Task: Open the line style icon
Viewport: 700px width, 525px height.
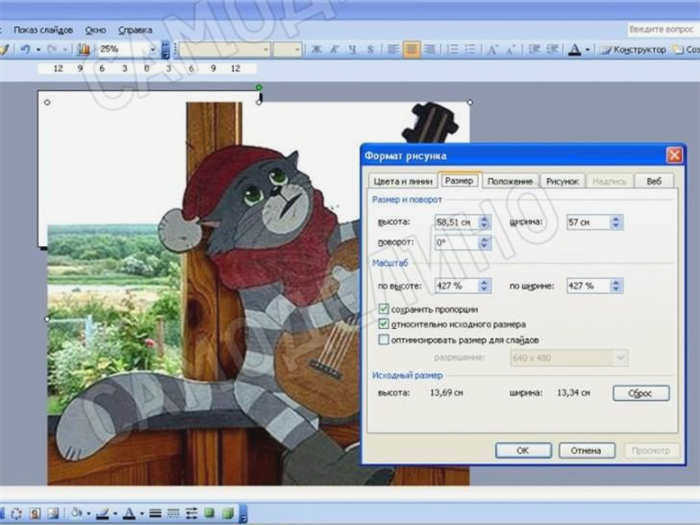Action: click(x=155, y=513)
